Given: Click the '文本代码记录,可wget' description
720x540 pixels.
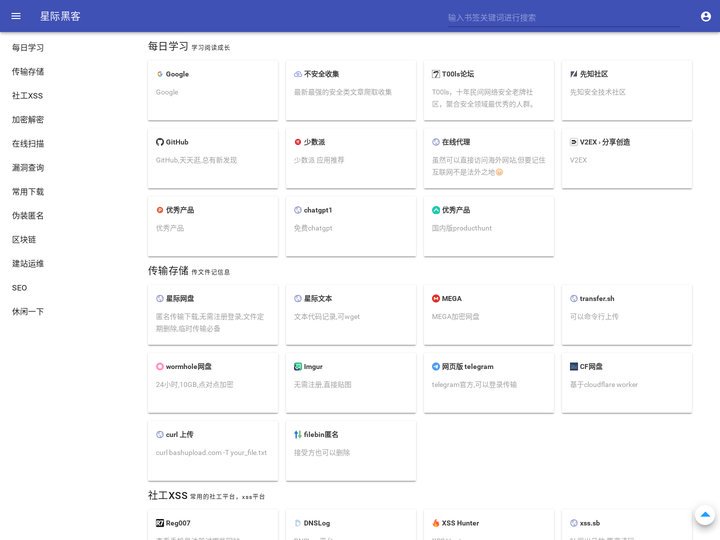Looking at the screenshot, I should (327, 316).
